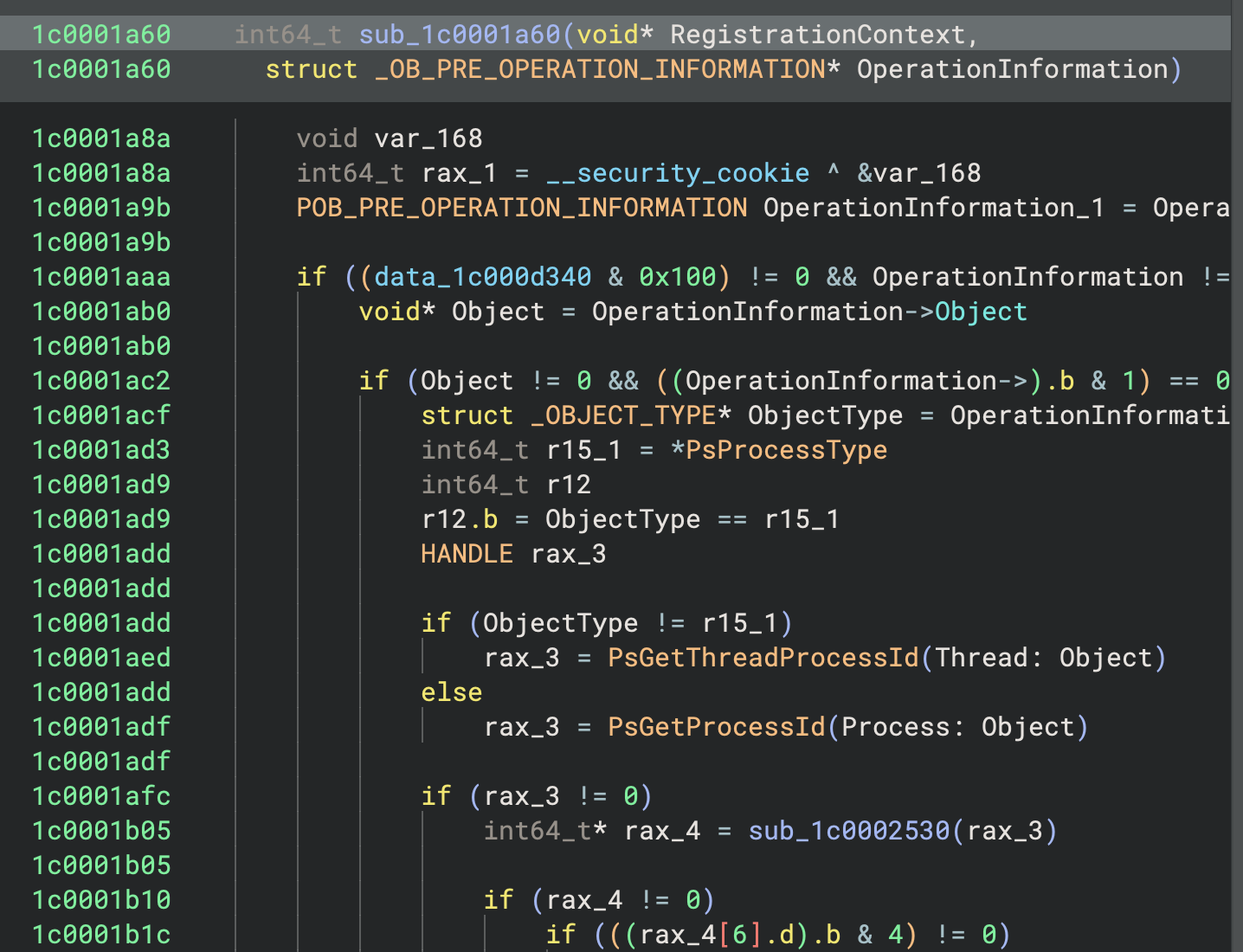Click the PsProcessType symbol
Viewport: 1243px width, 952px height.
pyautogui.click(x=786, y=450)
